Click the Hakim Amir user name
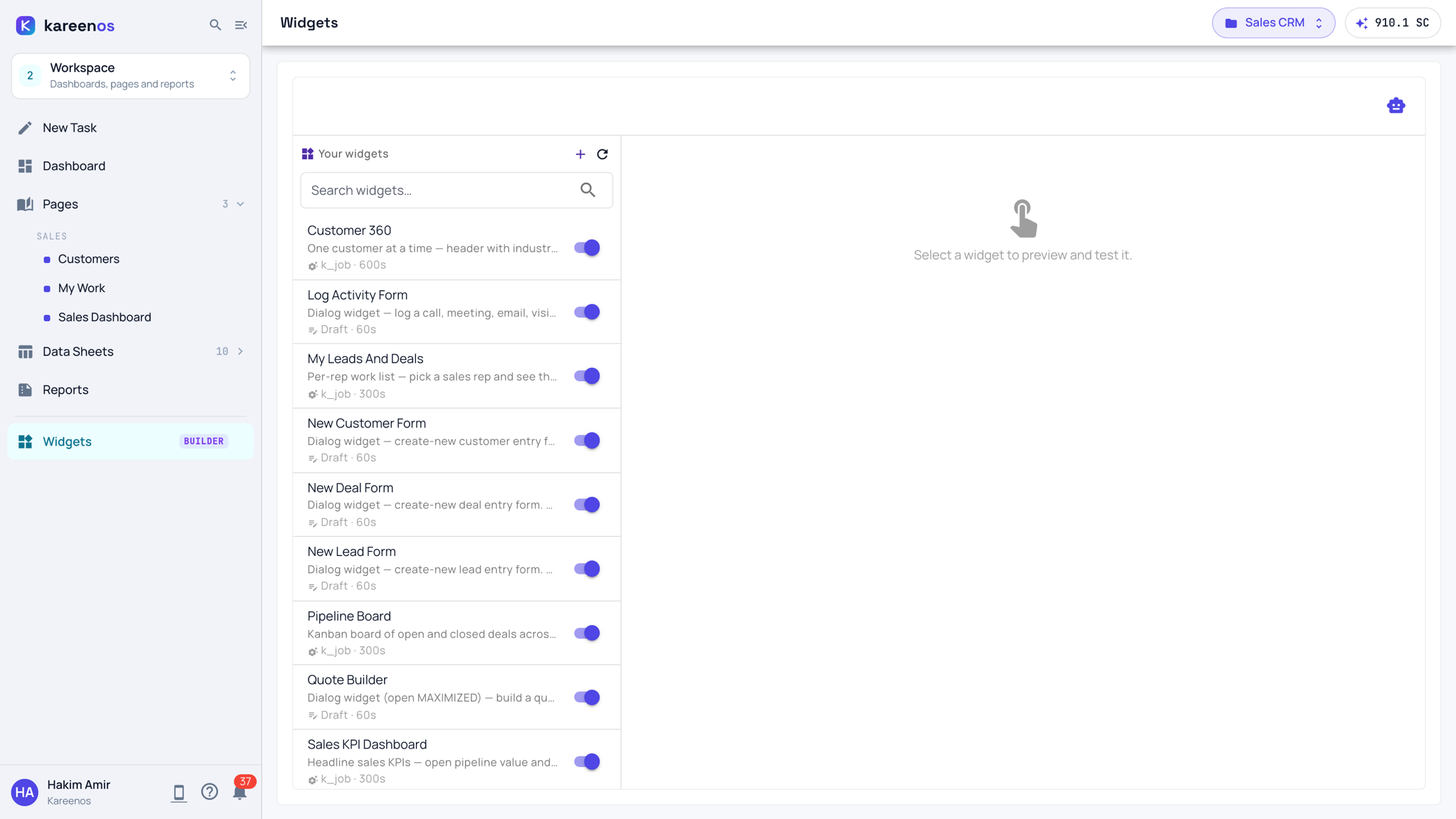 tap(78, 785)
